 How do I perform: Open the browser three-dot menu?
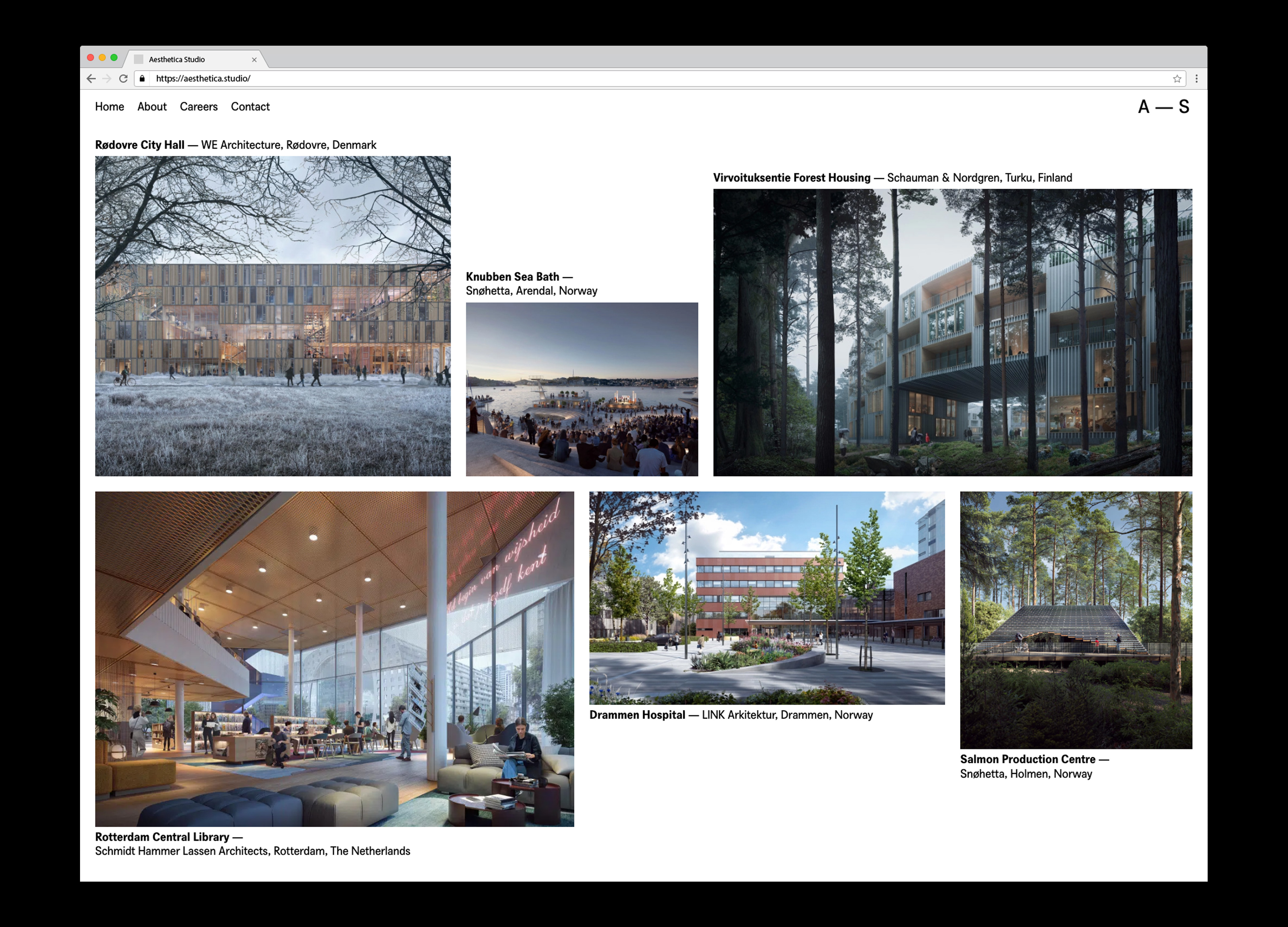coord(1196,79)
